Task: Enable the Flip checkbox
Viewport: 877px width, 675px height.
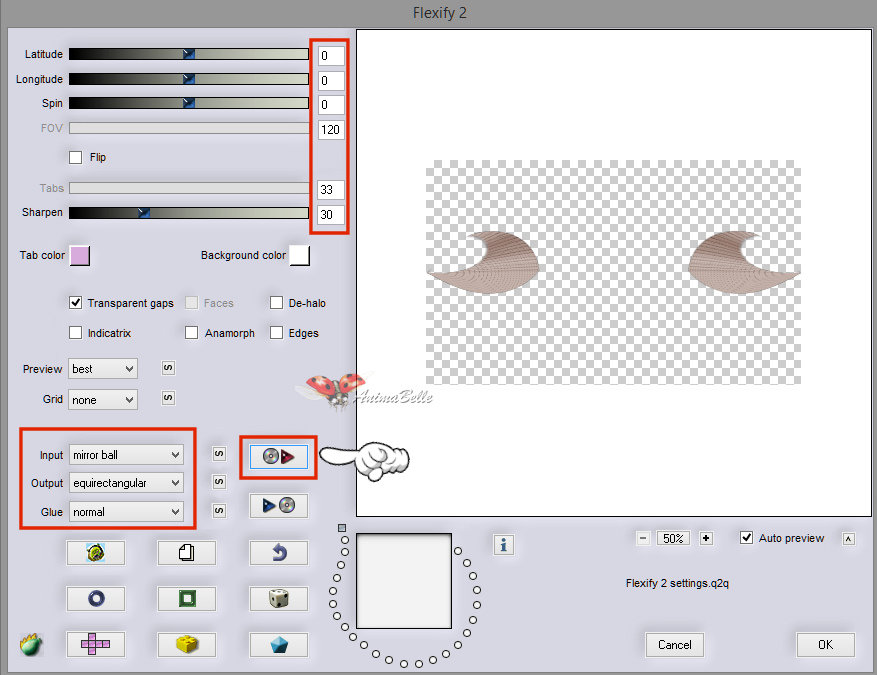Action: (x=76, y=157)
